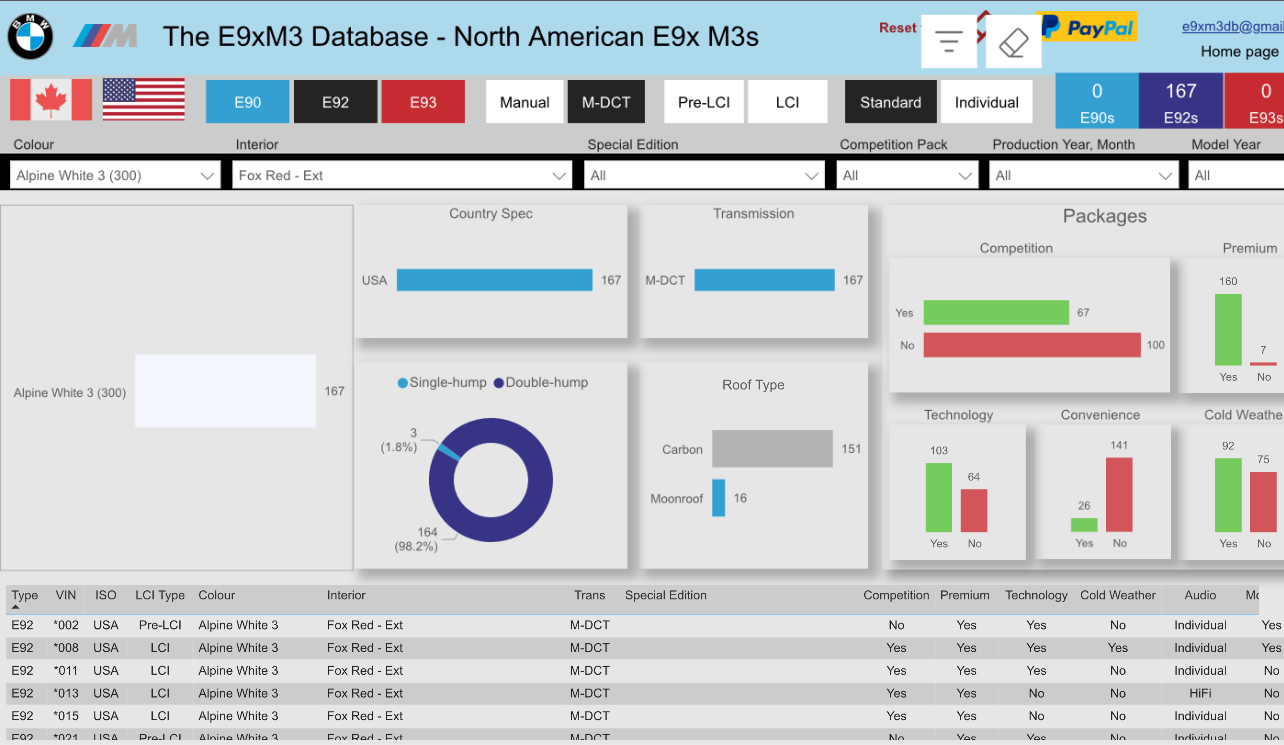Screen dimensions: 1284x745
Task: Filter by the USA flag
Action: pyautogui.click(x=144, y=100)
